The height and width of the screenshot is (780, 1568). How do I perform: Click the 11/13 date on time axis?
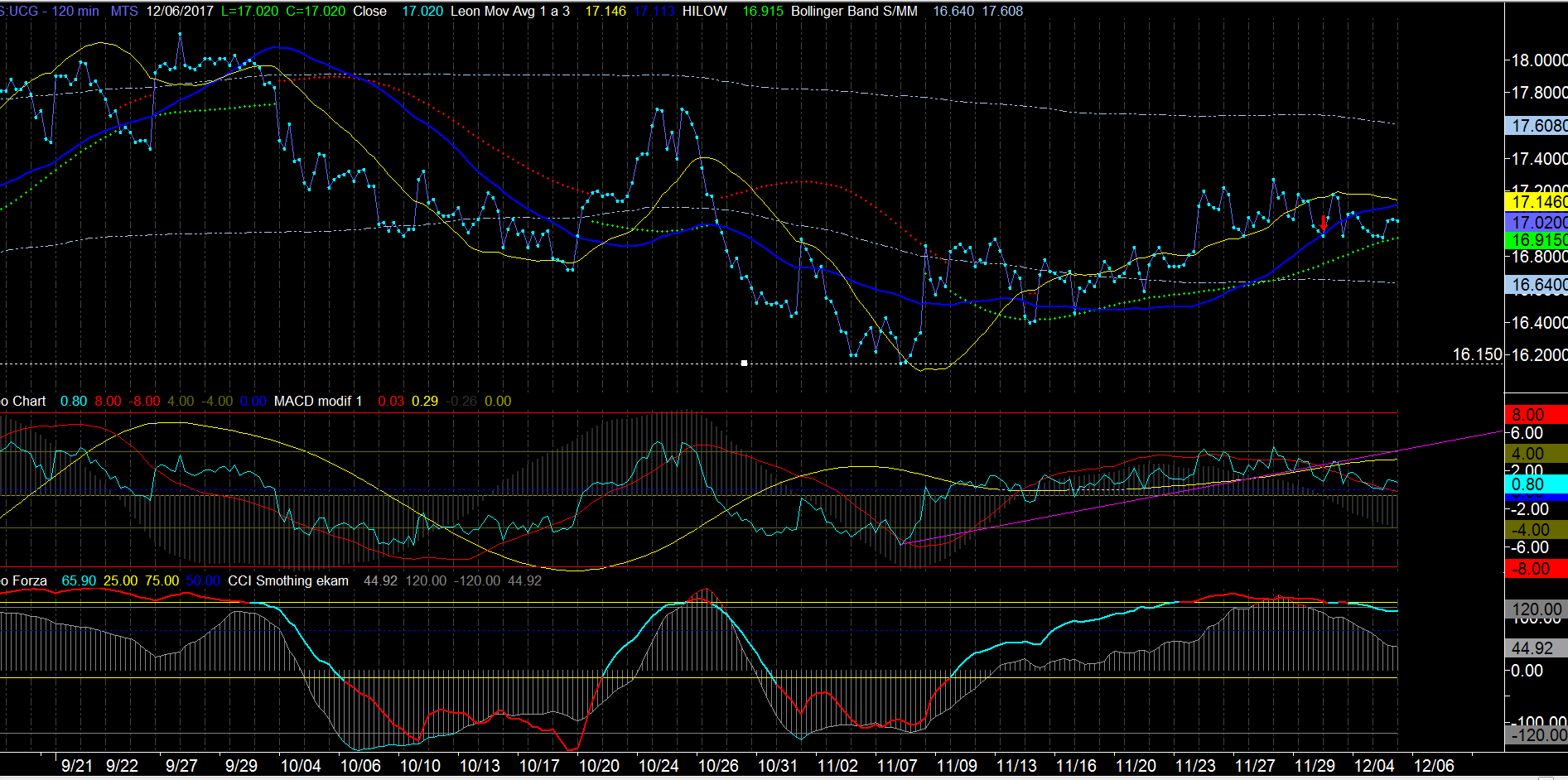[1016, 766]
